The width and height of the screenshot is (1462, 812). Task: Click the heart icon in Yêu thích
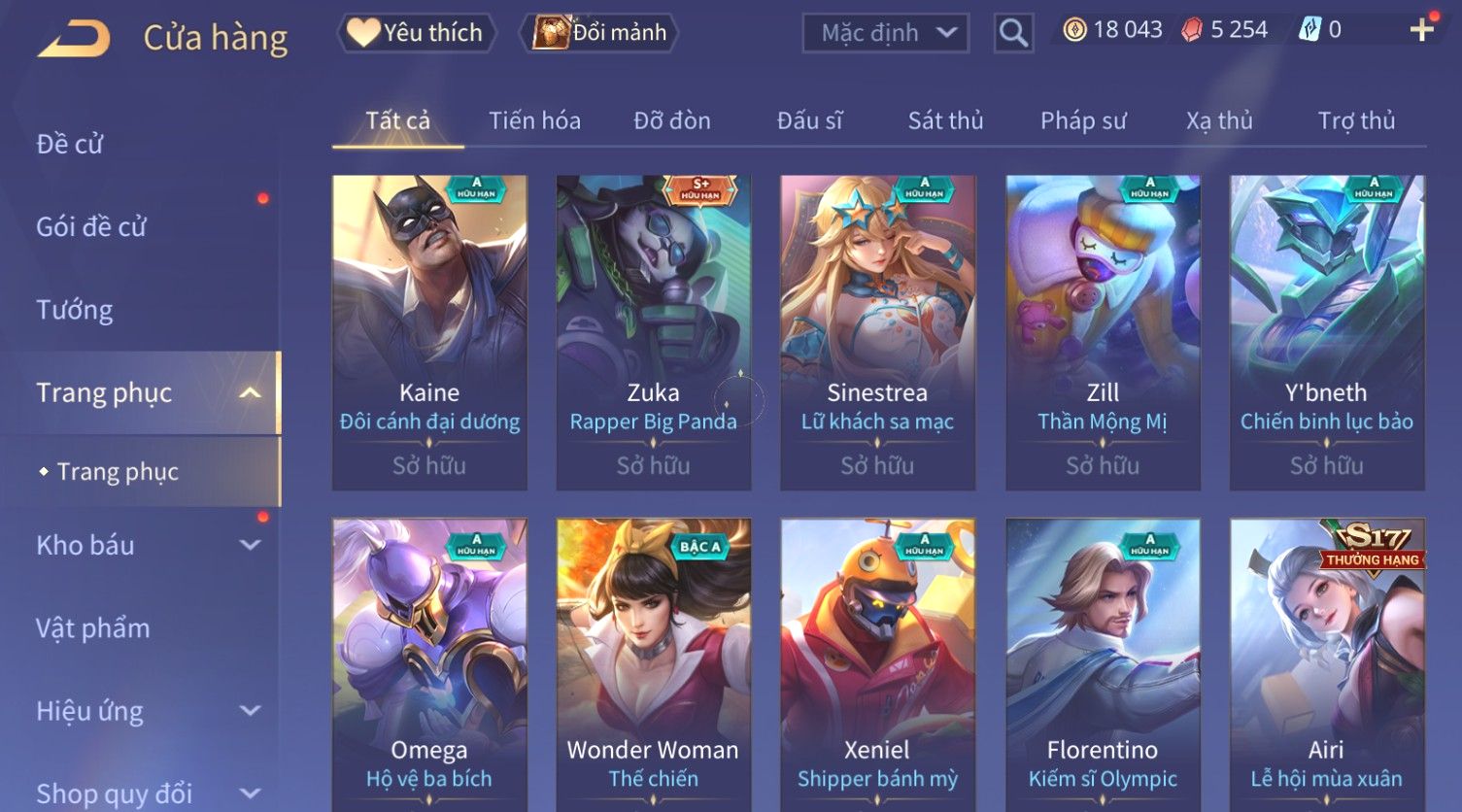click(x=363, y=32)
